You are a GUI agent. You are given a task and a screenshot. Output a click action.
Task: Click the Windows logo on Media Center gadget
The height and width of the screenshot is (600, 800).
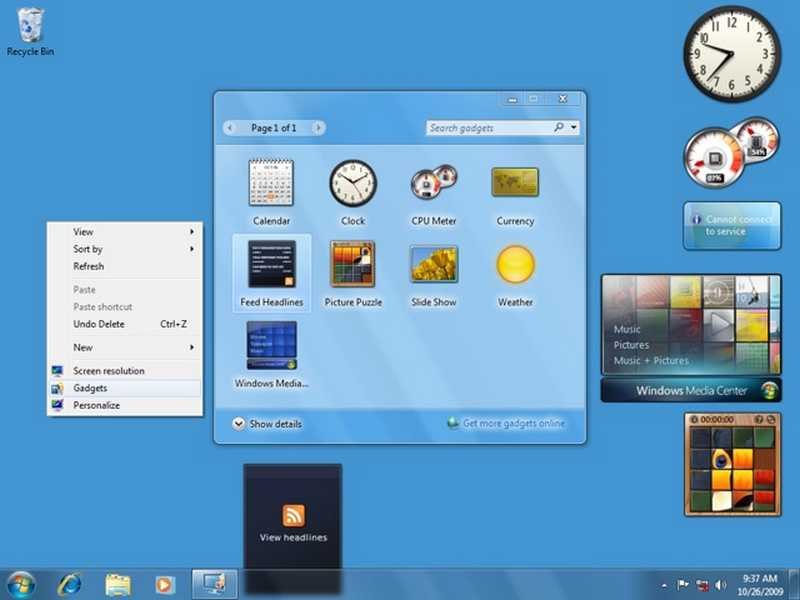[770, 391]
